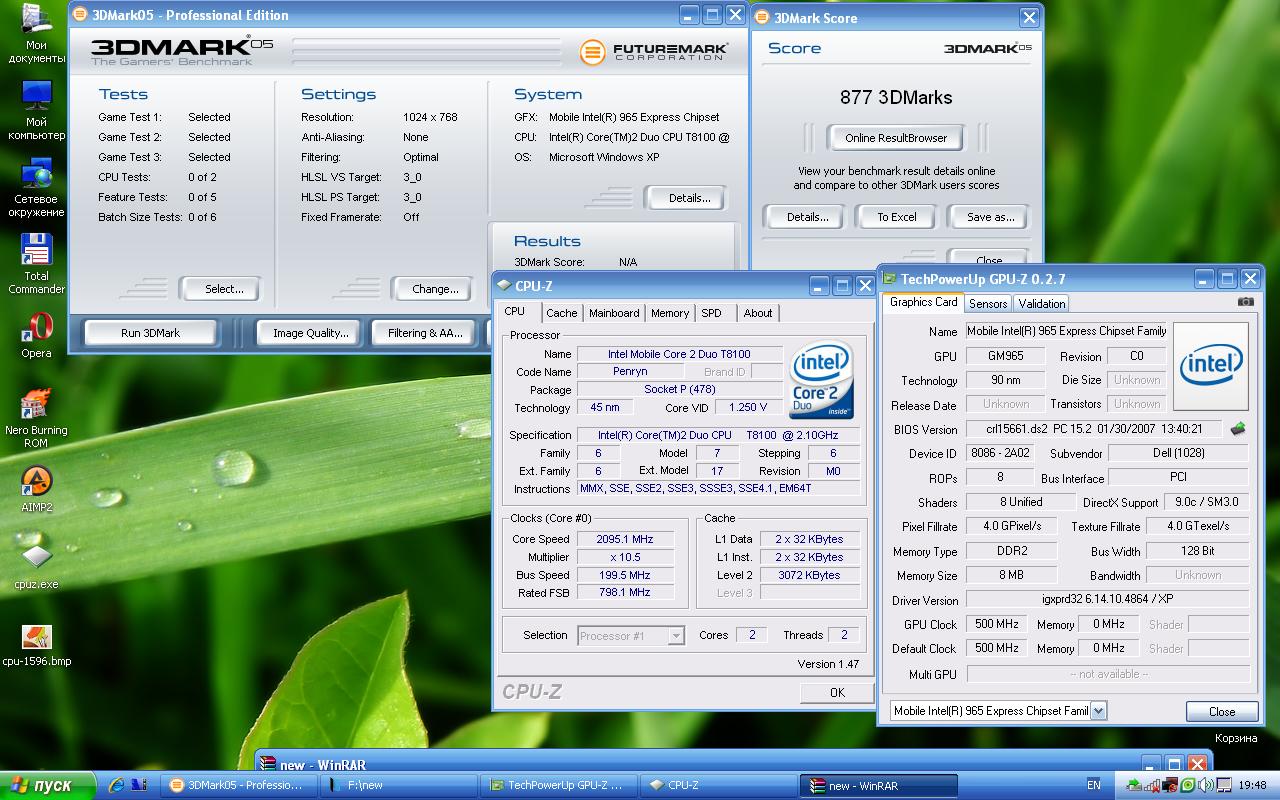Click the 877 3DMarks score text
Viewport: 1280px width, 800px height.
tap(896, 98)
